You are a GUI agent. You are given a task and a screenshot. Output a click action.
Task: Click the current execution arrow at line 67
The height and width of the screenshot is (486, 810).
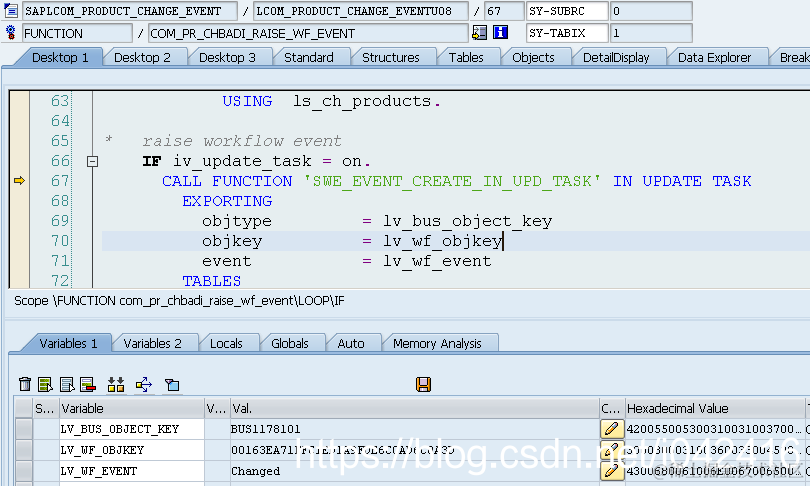19,181
